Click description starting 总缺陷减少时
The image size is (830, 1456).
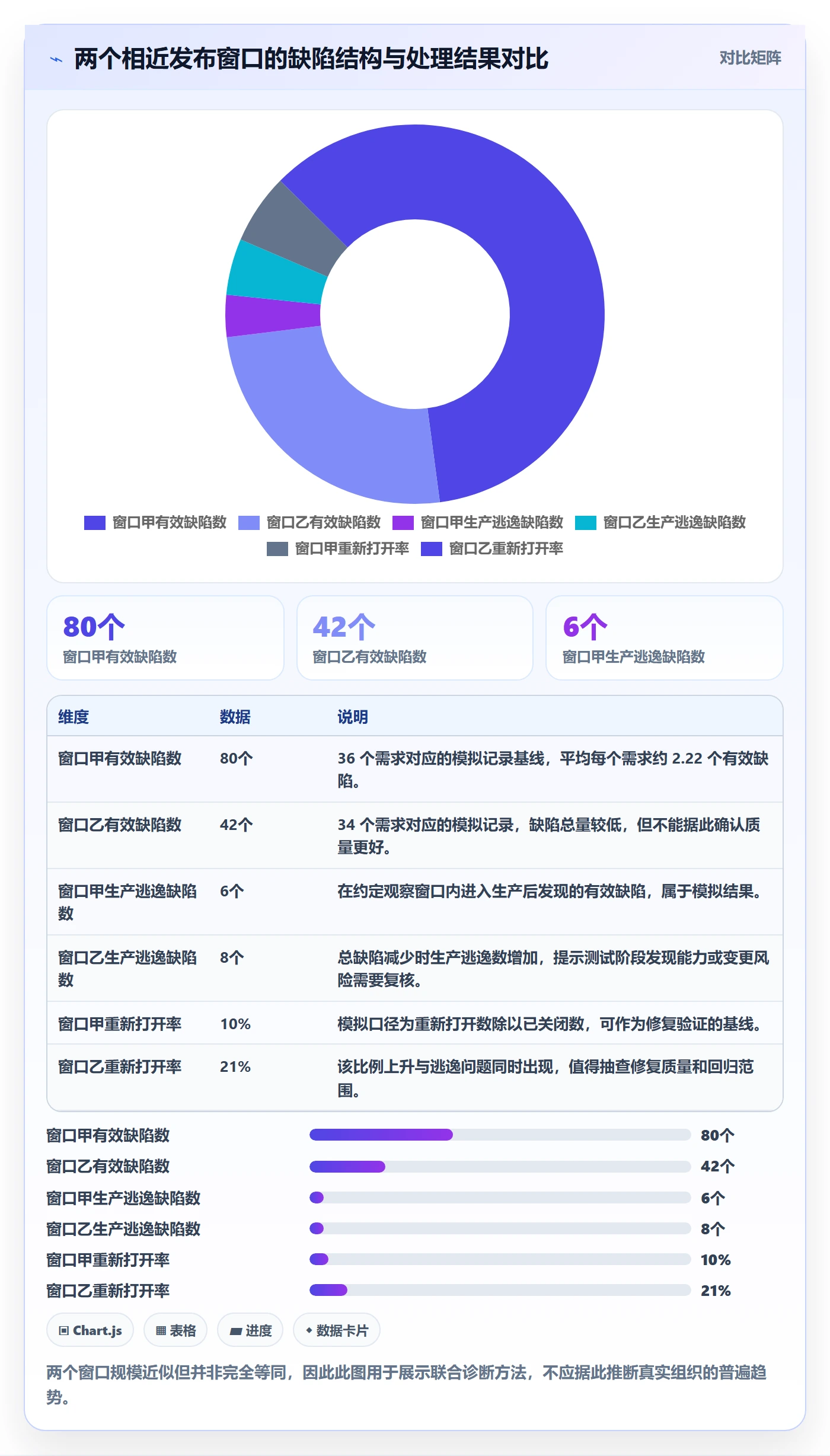coord(553,969)
